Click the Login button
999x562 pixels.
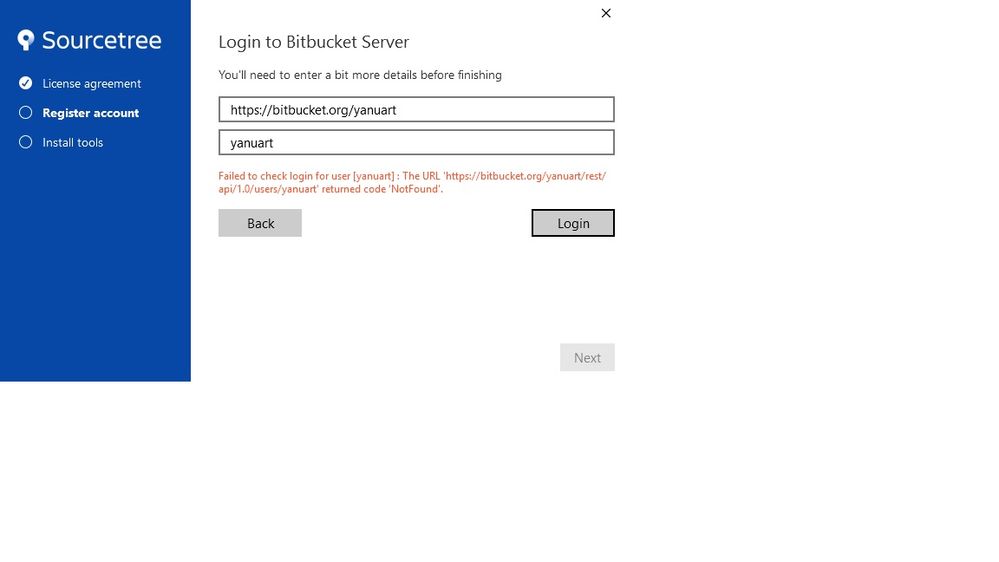click(x=573, y=223)
